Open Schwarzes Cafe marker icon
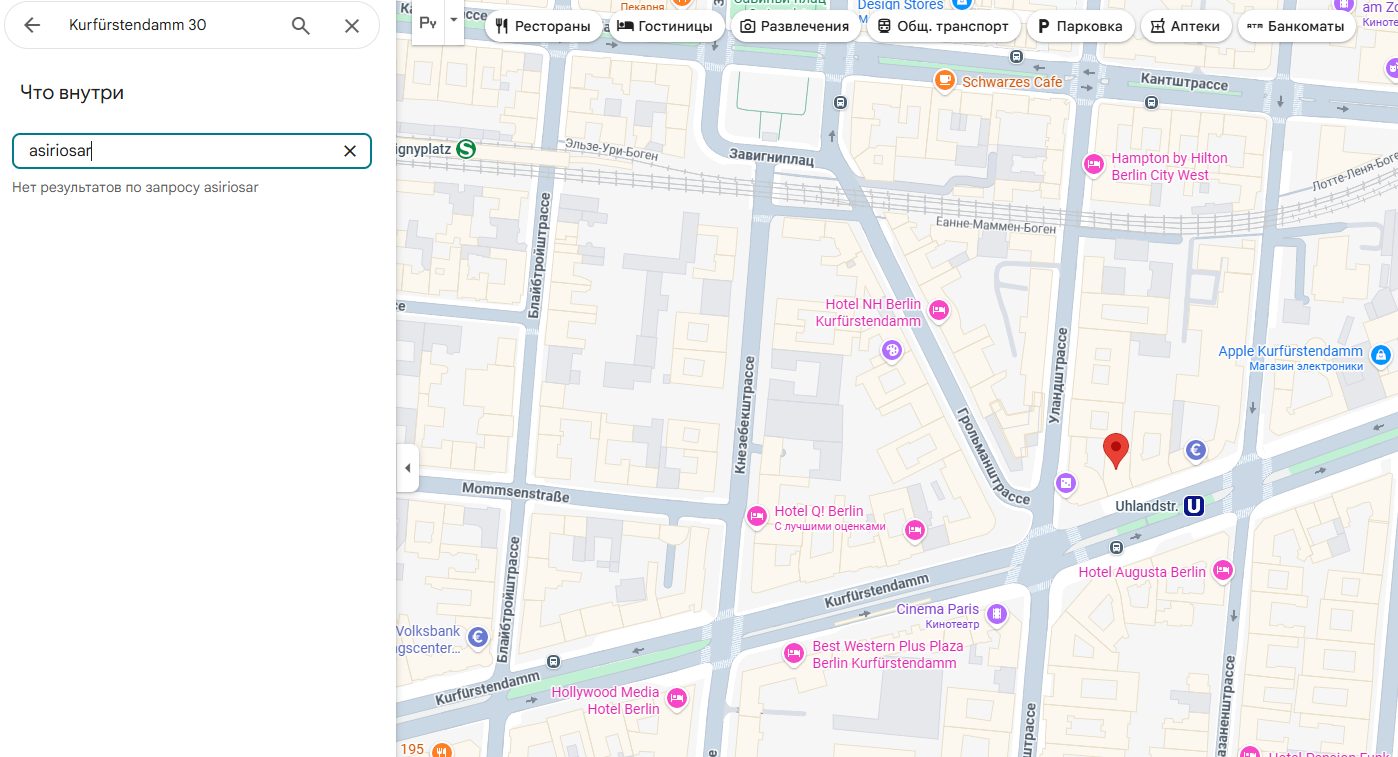Viewport: 1398px width, 757px height. pos(944,81)
